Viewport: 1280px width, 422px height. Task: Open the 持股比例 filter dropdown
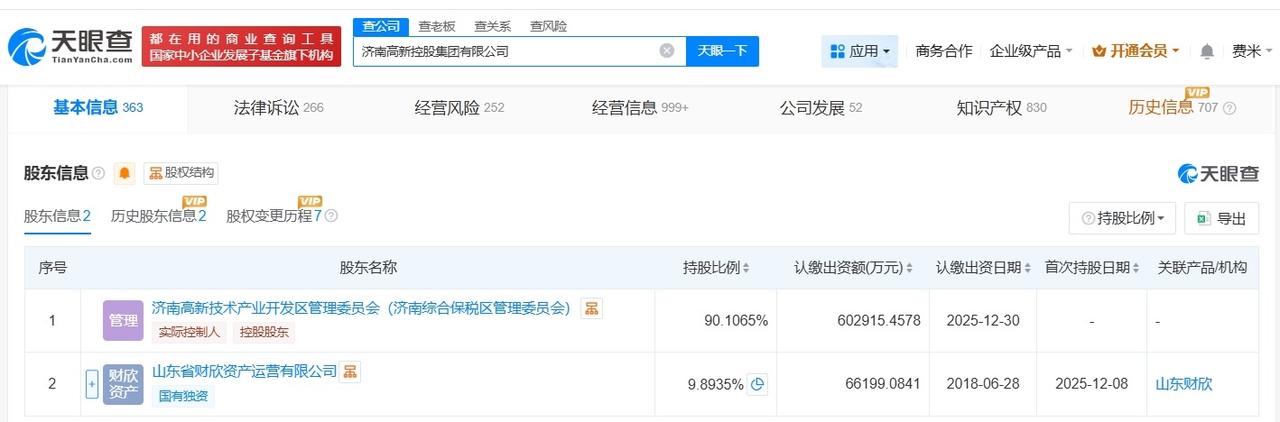1123,218
